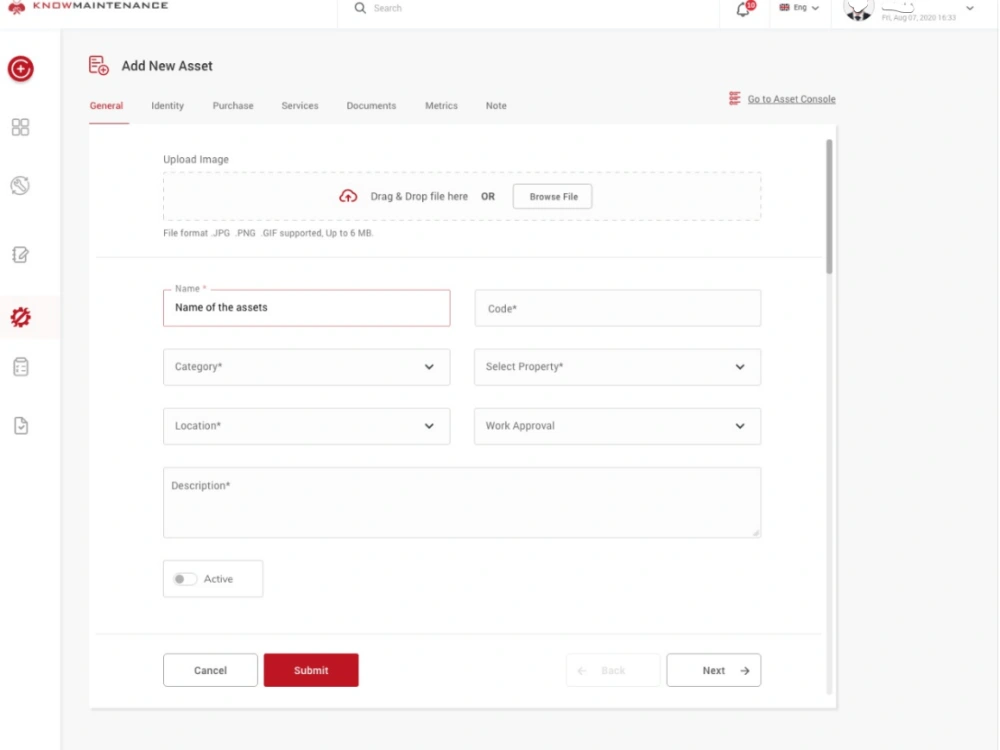Open the Location dropdown

coord(307,426)
